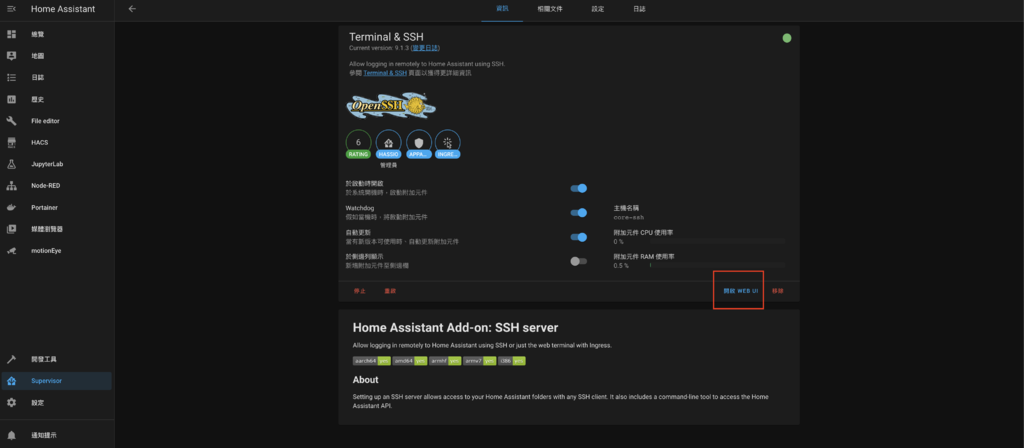
Task: Click the armv7 architecture badge
Action: click(x=480, y=360)
